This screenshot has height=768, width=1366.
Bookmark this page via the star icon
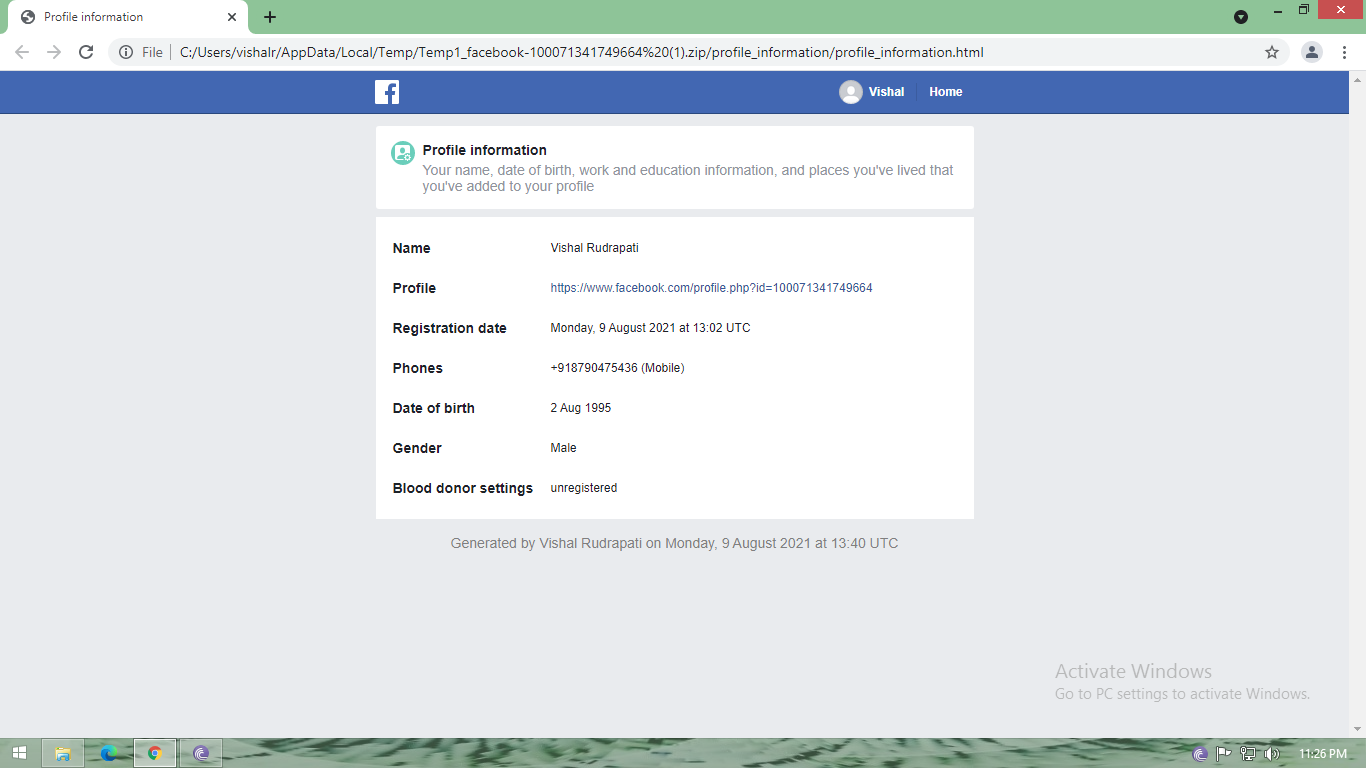pyautogui.click(x=1270, y=51)
